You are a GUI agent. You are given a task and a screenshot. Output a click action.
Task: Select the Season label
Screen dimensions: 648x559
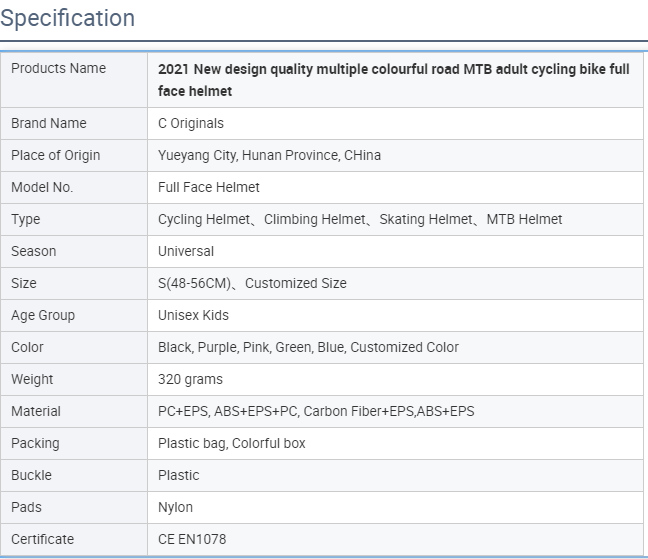(33, 251)
